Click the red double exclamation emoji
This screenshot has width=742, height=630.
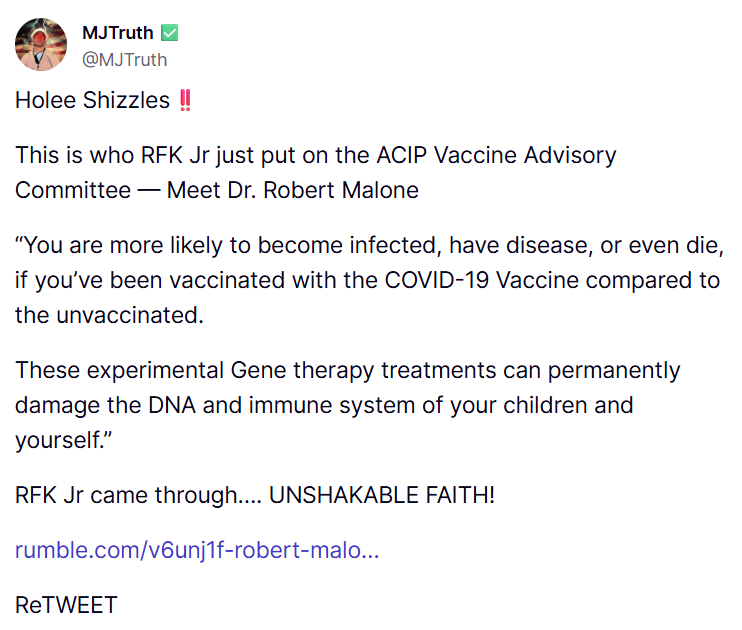pyautogui.click(x=185, y=101)
